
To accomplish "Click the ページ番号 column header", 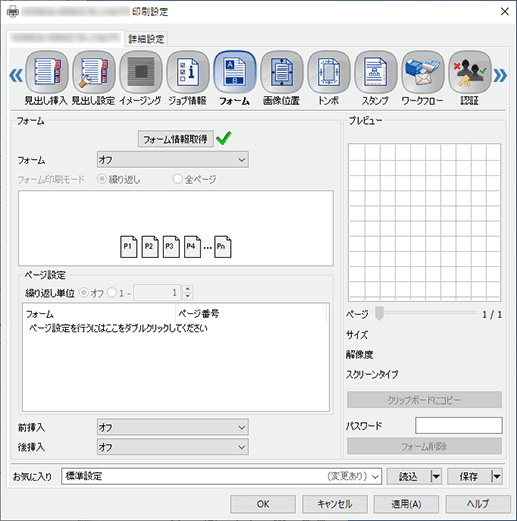I will click(x=251, y=314).
